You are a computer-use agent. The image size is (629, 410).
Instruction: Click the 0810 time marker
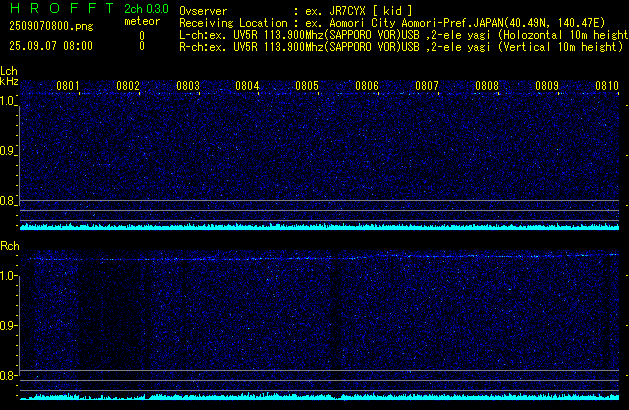607,86
